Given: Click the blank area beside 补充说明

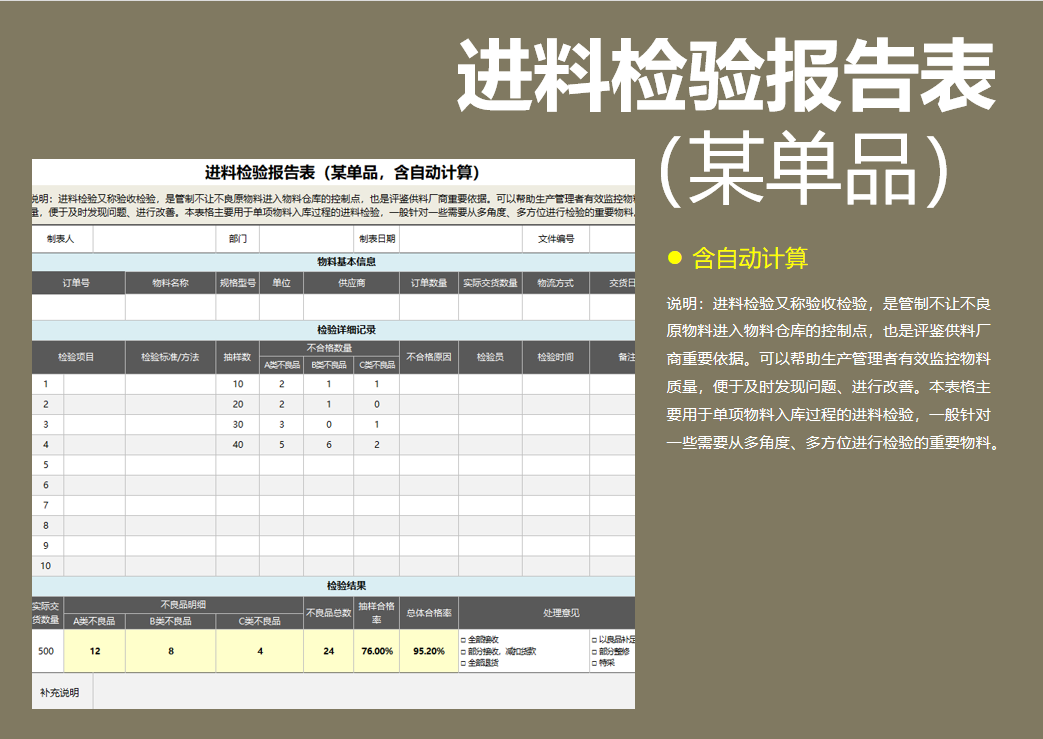Looking at the screenshot, I should 364,692.
